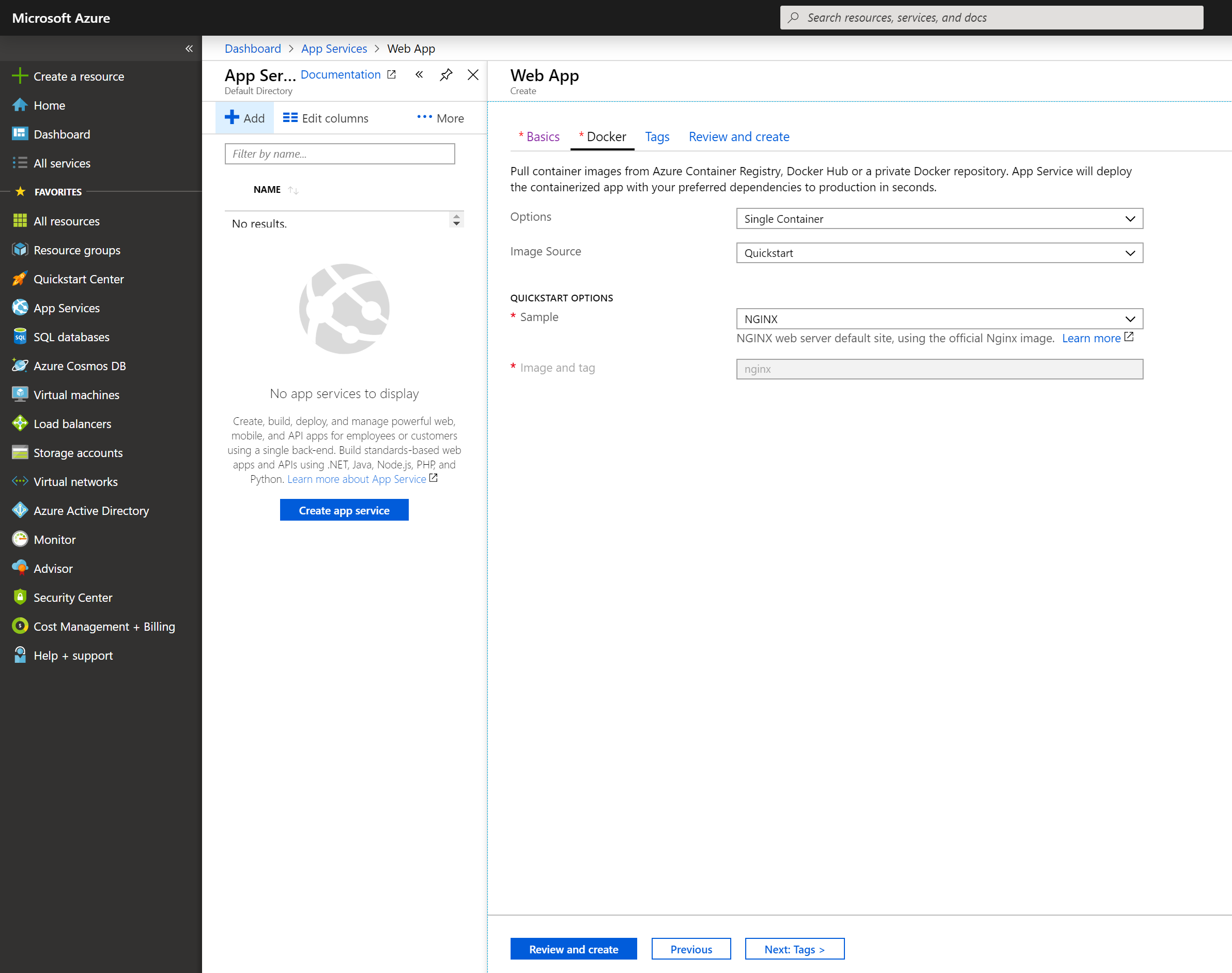Click the Filter by name input field
The image size is (1232, 973).
tap(340, 153)
